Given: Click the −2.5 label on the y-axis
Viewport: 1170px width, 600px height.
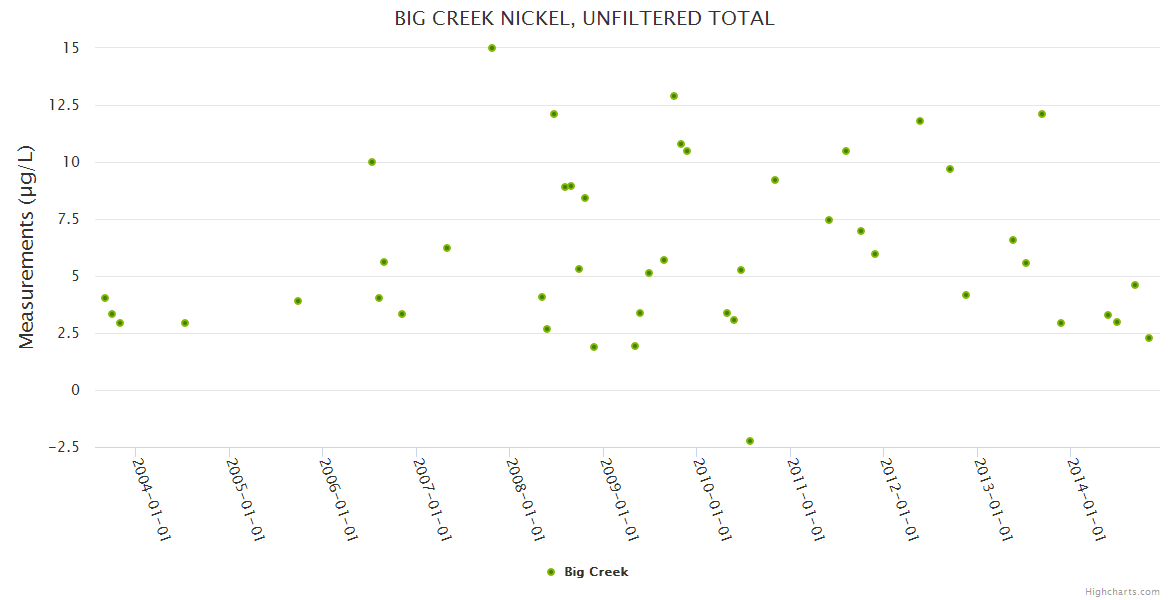Looking at the screenshot, I should click(63, 447).
